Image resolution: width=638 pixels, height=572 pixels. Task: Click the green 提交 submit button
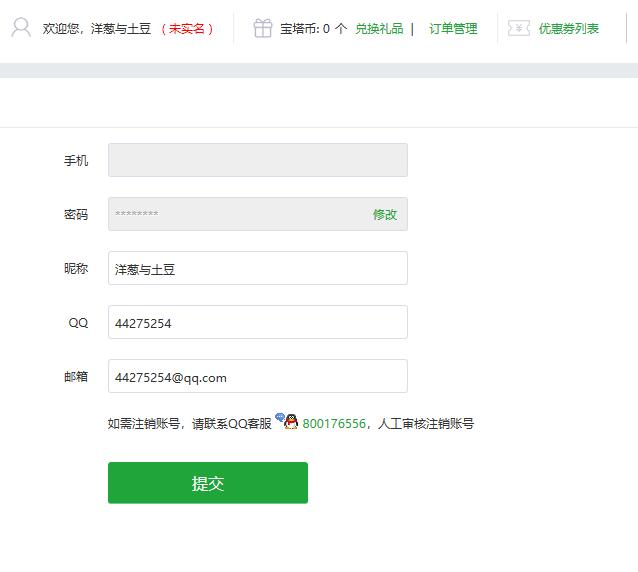(x=208, y=483)
